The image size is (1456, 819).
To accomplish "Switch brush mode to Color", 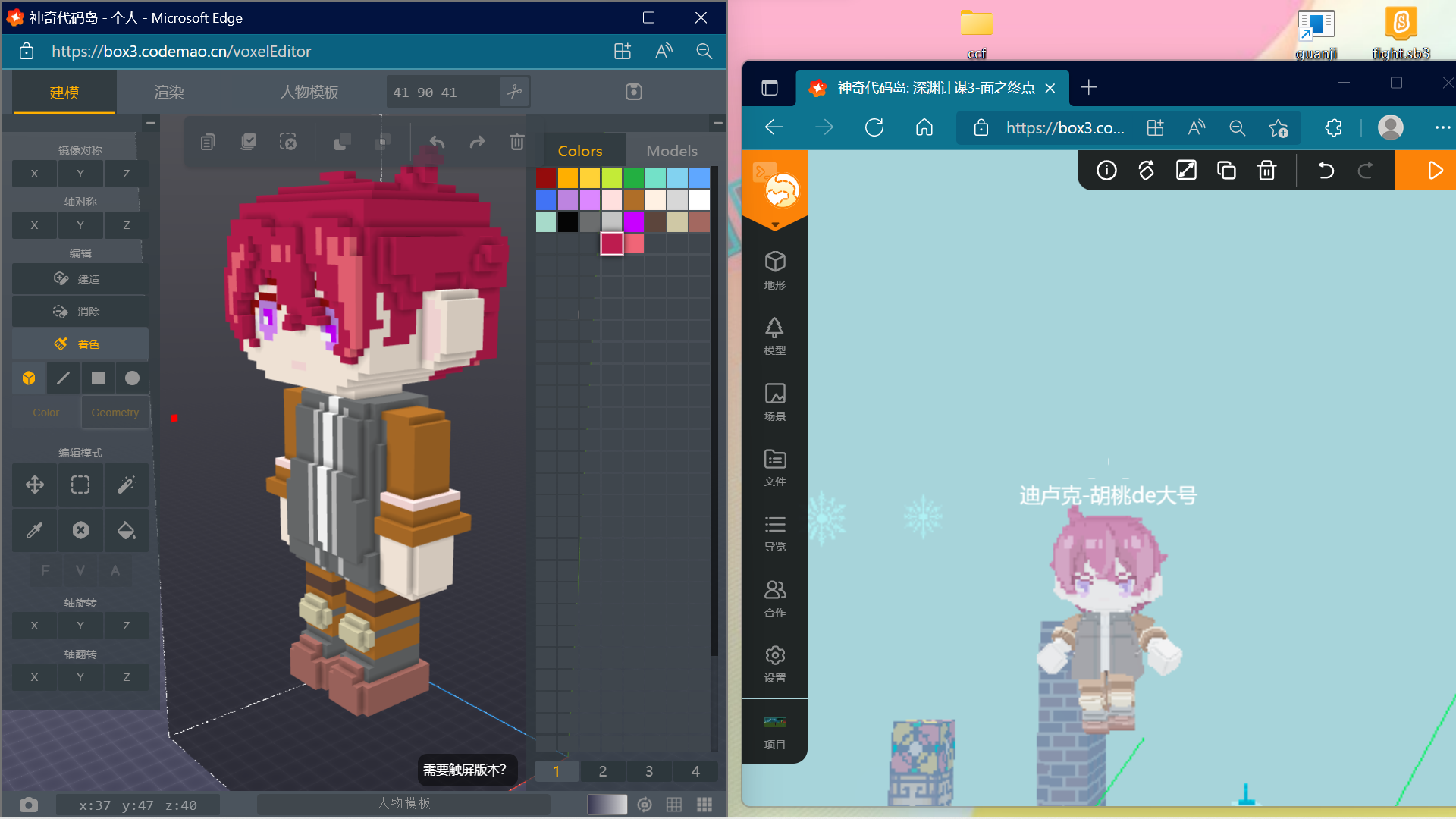I will (x=46, y=413).
